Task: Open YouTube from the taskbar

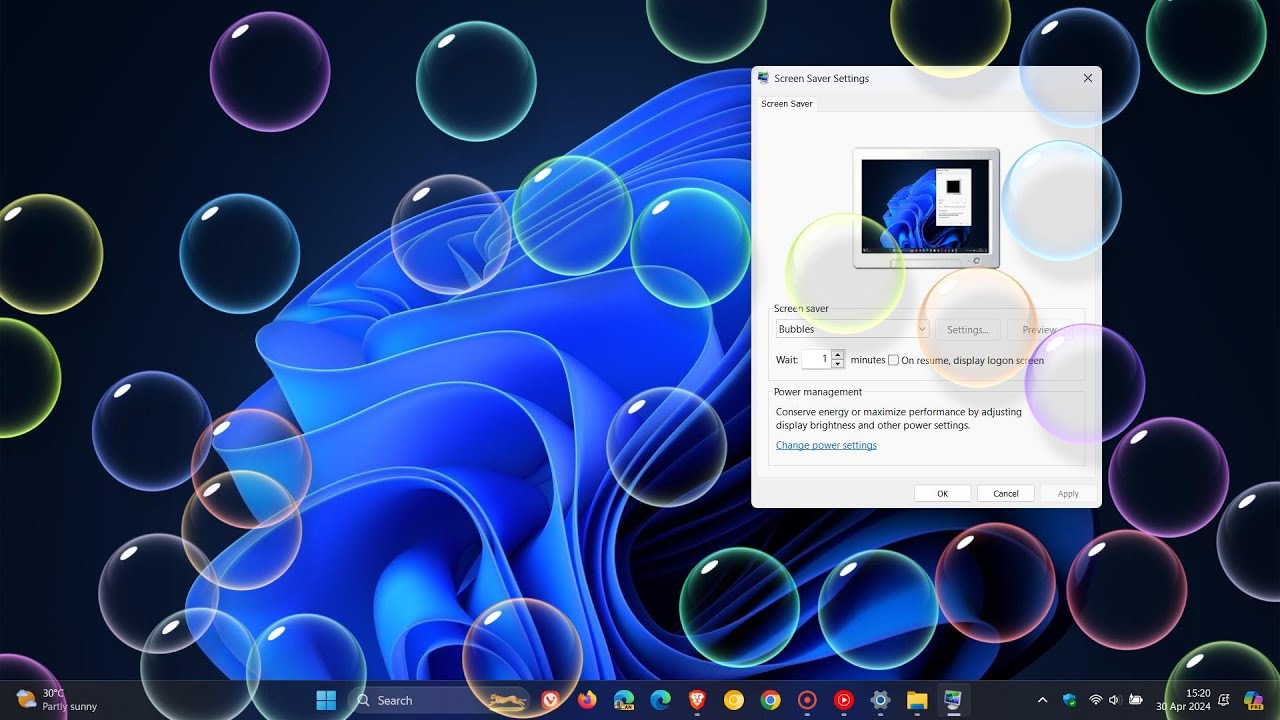Action: pyautogui.click(x=843, y=700)
